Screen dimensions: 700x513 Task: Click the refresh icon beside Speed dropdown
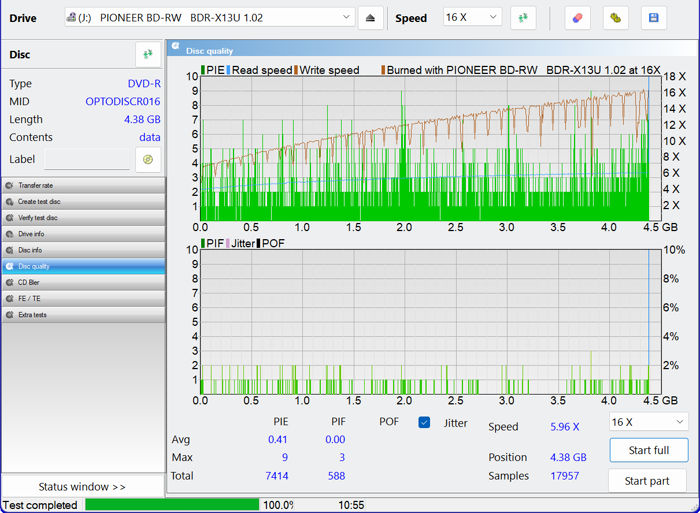[x=523, y=18]
